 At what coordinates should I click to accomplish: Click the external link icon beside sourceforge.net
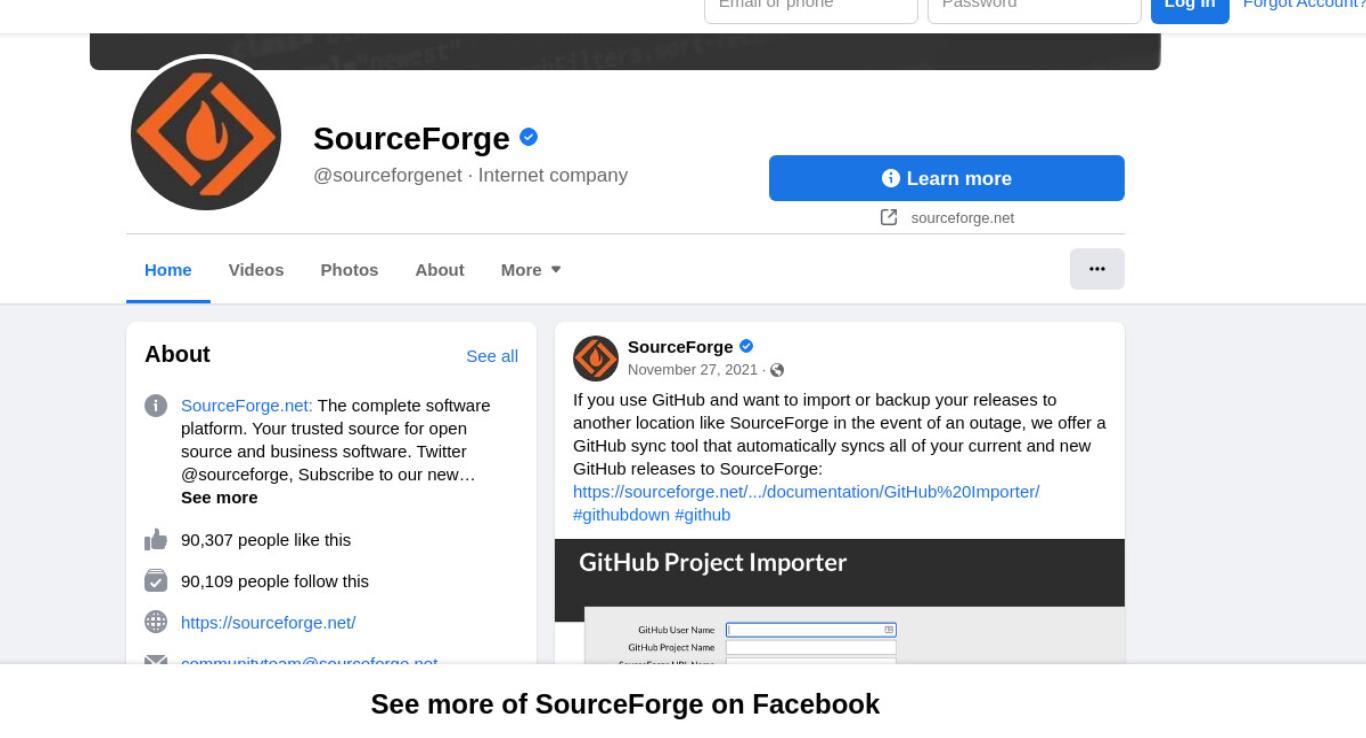888,217
